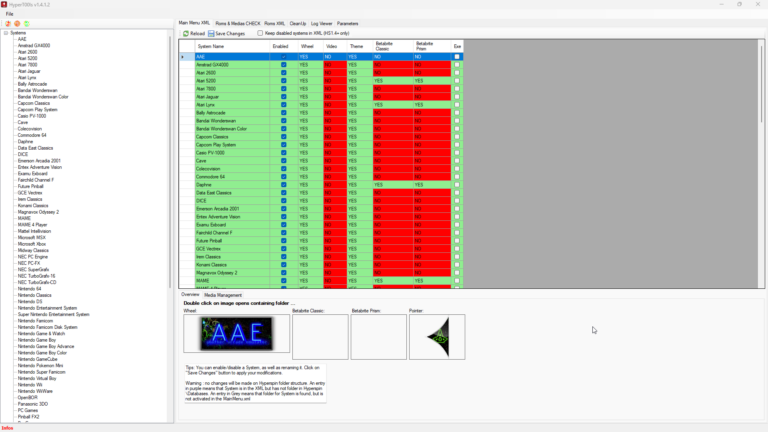Click the Save Changes button text
This screenshot has width=768, height=432.
pyautogui.click(x=230, y=33)
